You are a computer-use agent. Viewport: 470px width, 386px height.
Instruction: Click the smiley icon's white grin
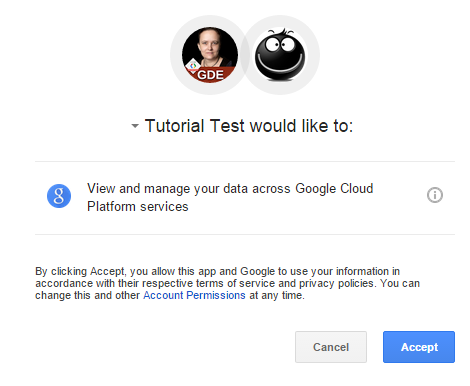(280, 66)
